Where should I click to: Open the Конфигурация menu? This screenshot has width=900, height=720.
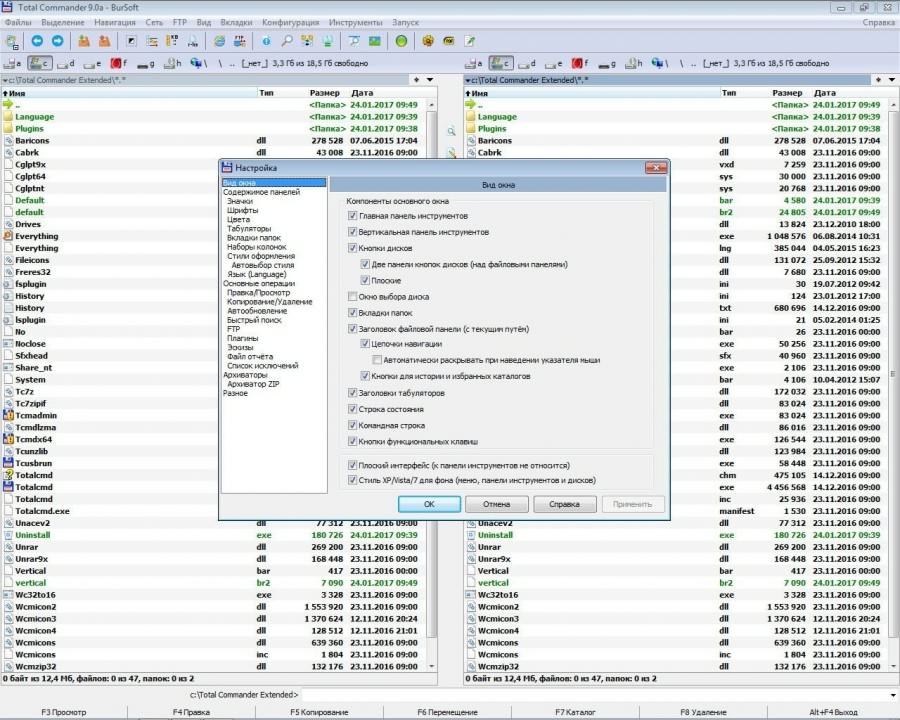290,22
